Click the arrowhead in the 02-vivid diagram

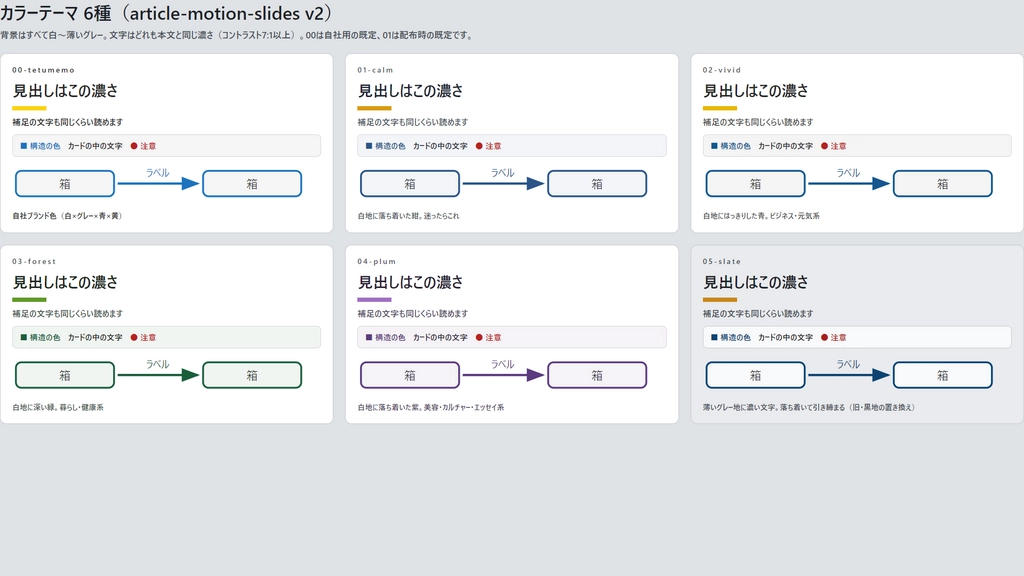click(881, 184)
